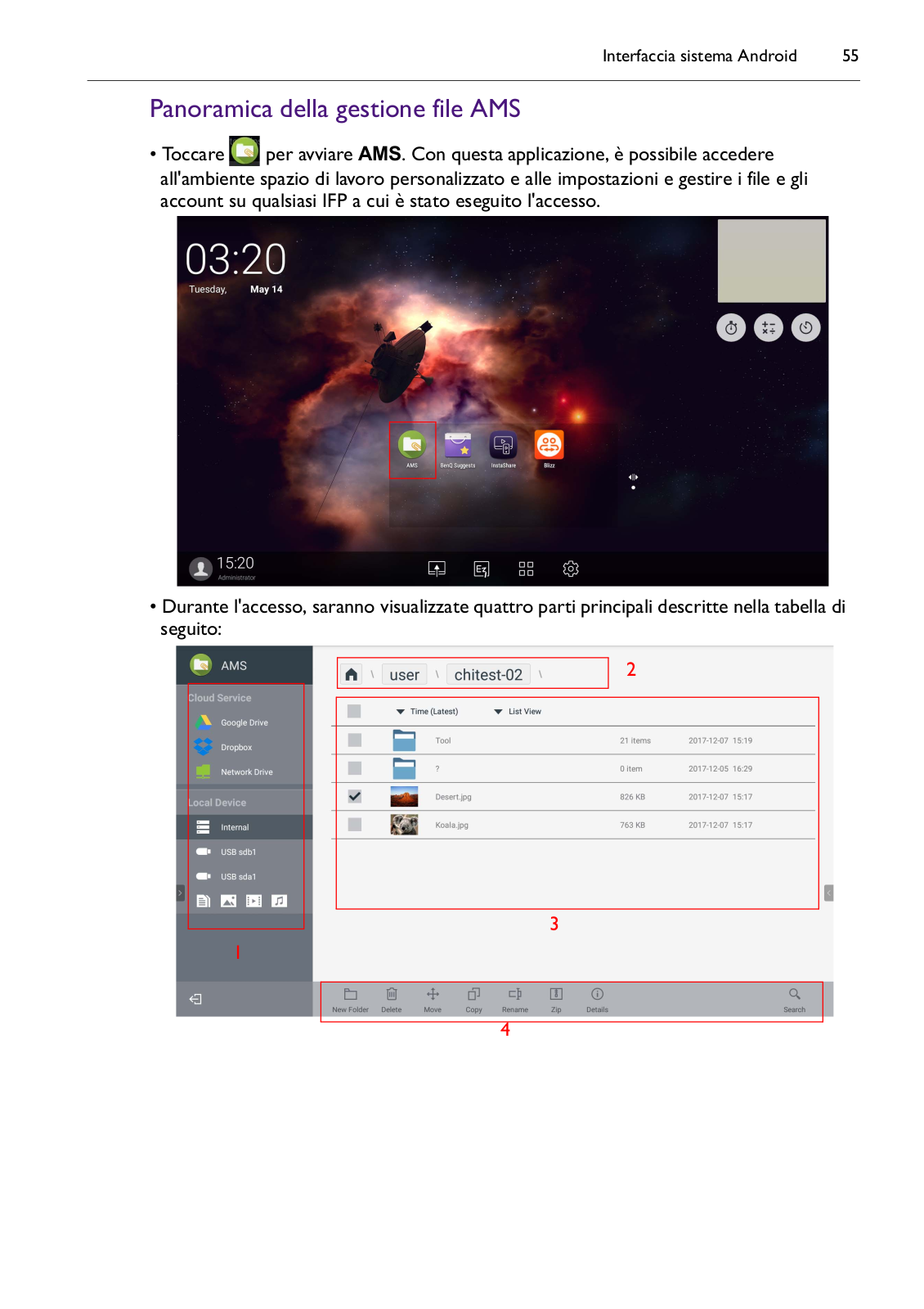The height and width of the screenshot is (1309, 924).
Task: Filter by documents file type icon
Action: (204, 901)
